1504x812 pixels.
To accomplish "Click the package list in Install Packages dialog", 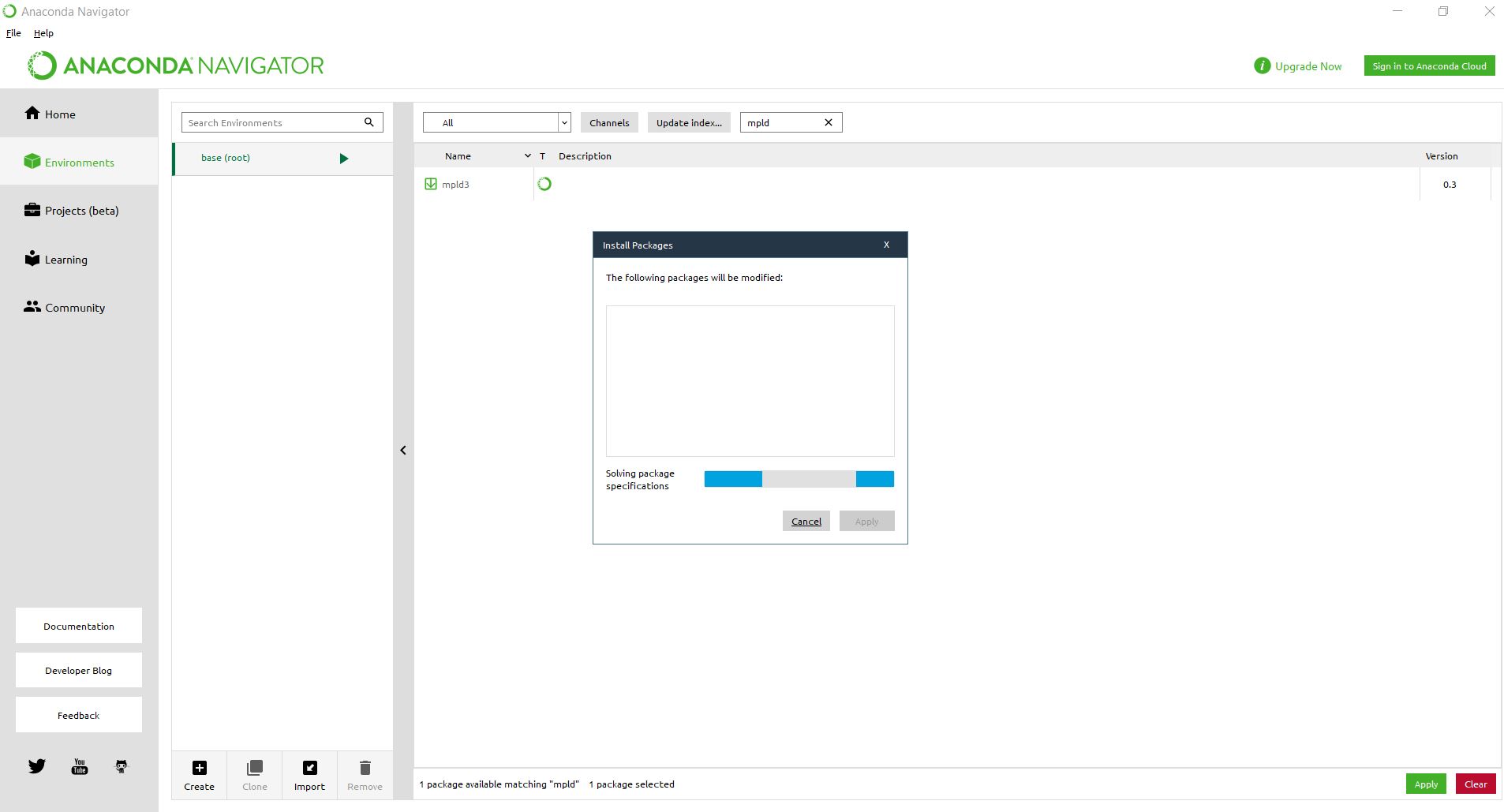I will (750, 381).
